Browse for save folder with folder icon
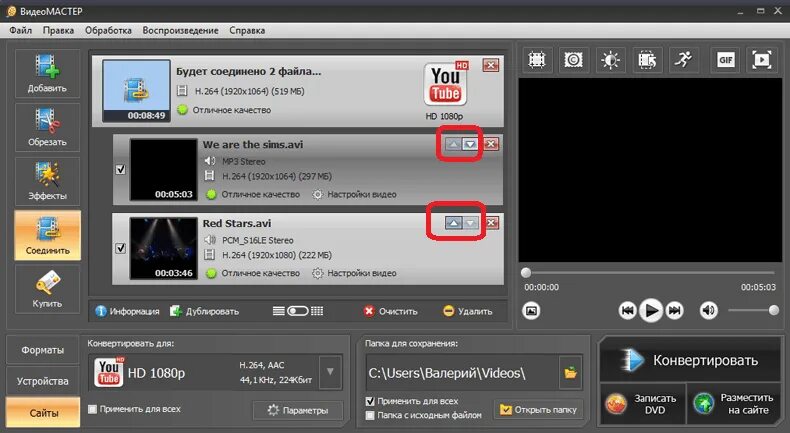Viewport: 790px width, 433px height. 570,373
